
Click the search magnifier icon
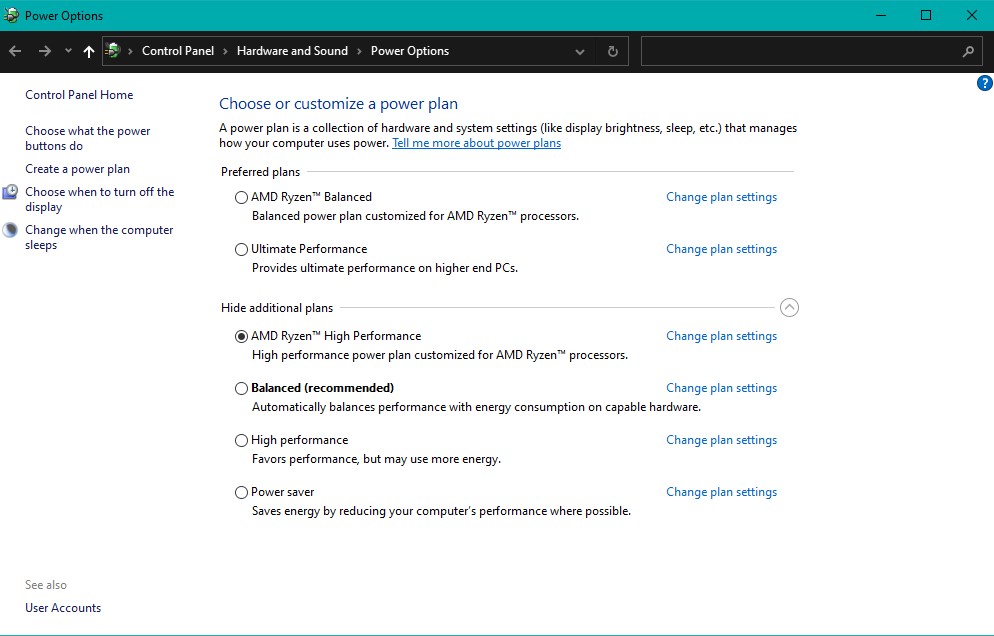pos(967,51)
